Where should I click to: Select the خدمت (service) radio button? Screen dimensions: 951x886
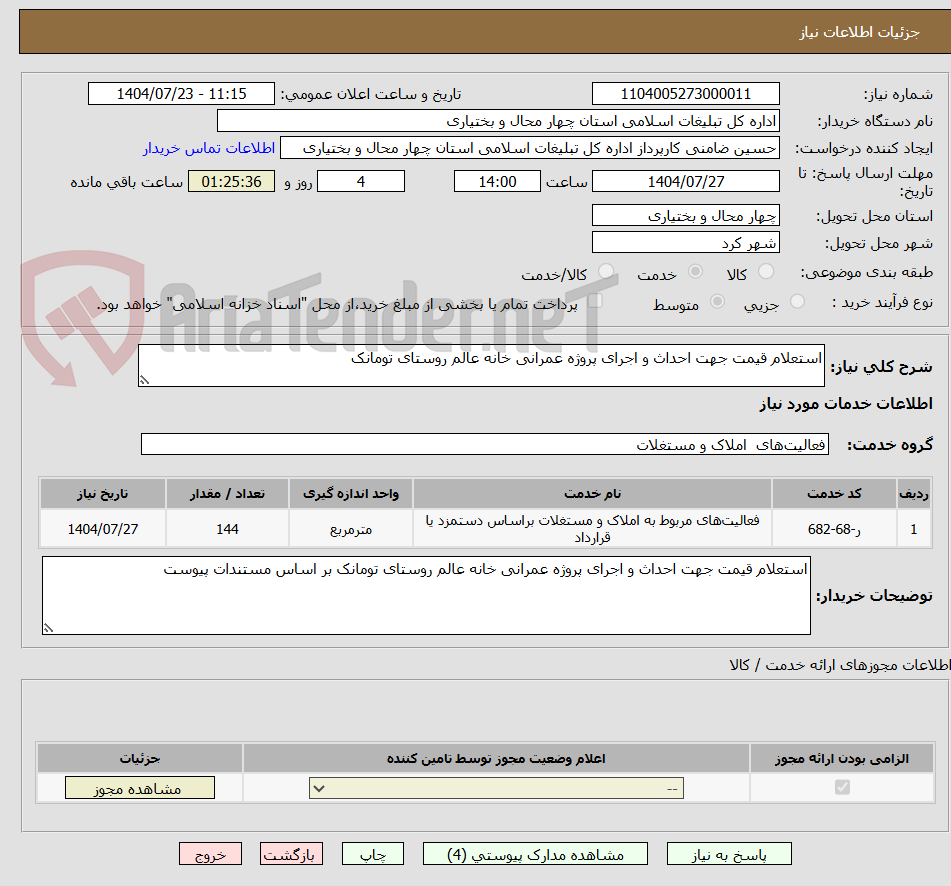695,271
